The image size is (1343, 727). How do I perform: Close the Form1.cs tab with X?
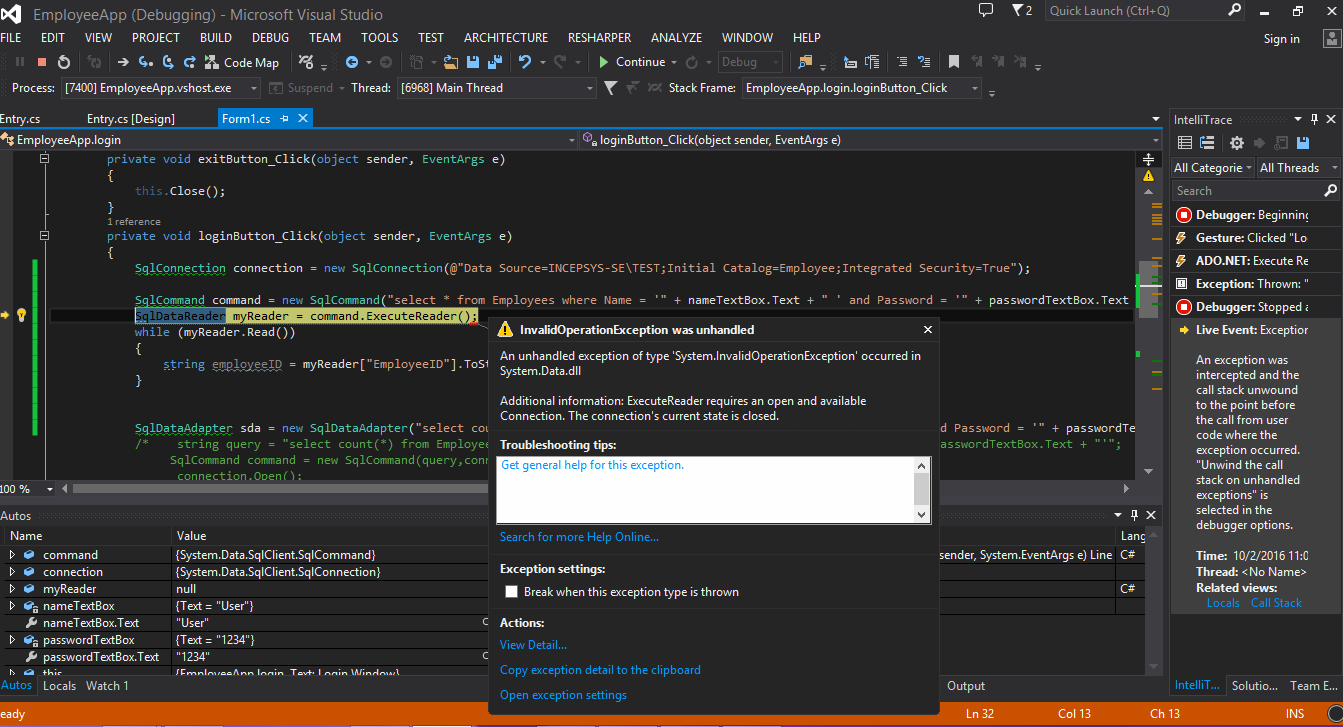point(303,118)
